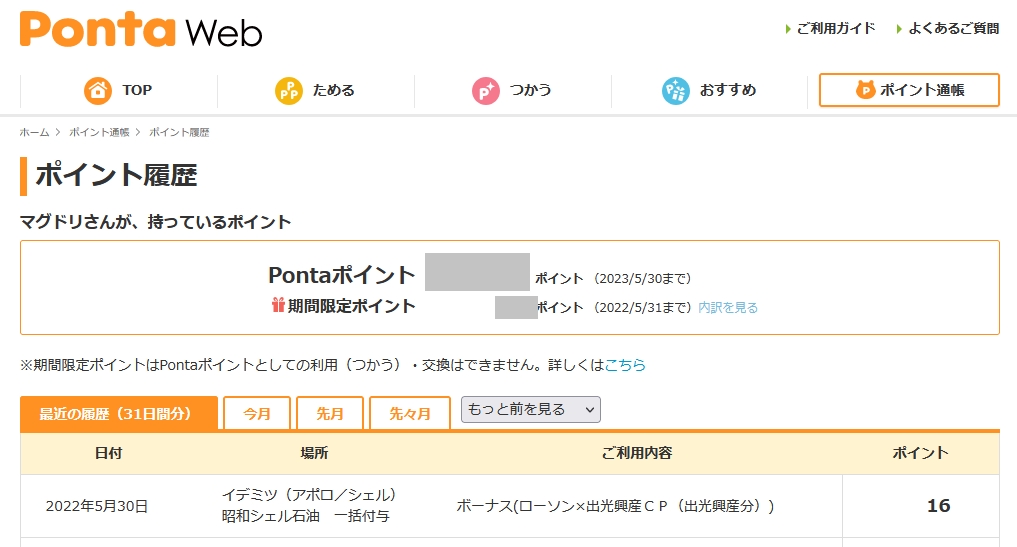Switch to the 先月 tab
This screenshot has height=547, width=1017.
(330, 413)
